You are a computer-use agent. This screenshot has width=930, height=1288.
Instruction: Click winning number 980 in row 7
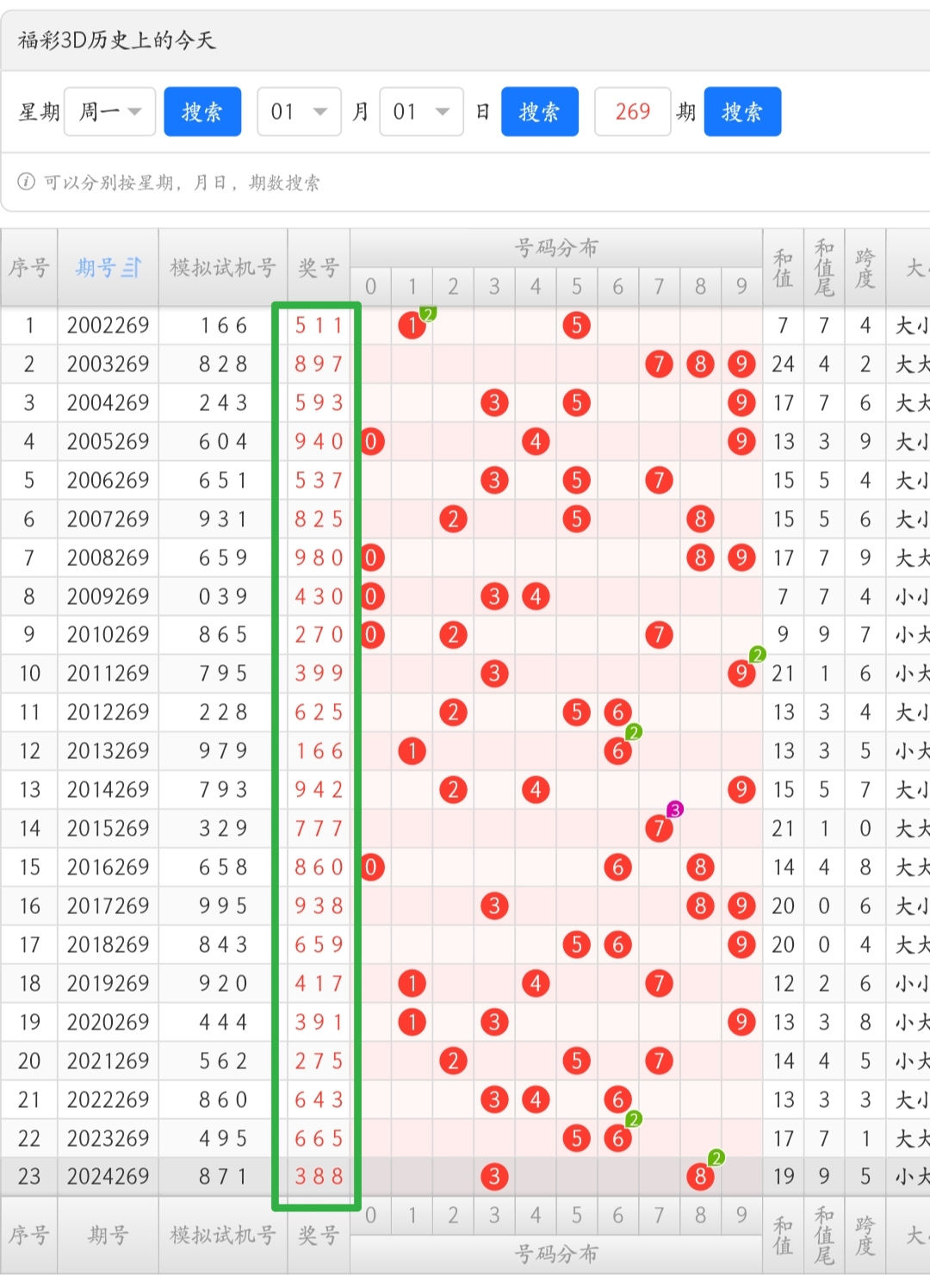pyautogui.click(x=319, y=558)
